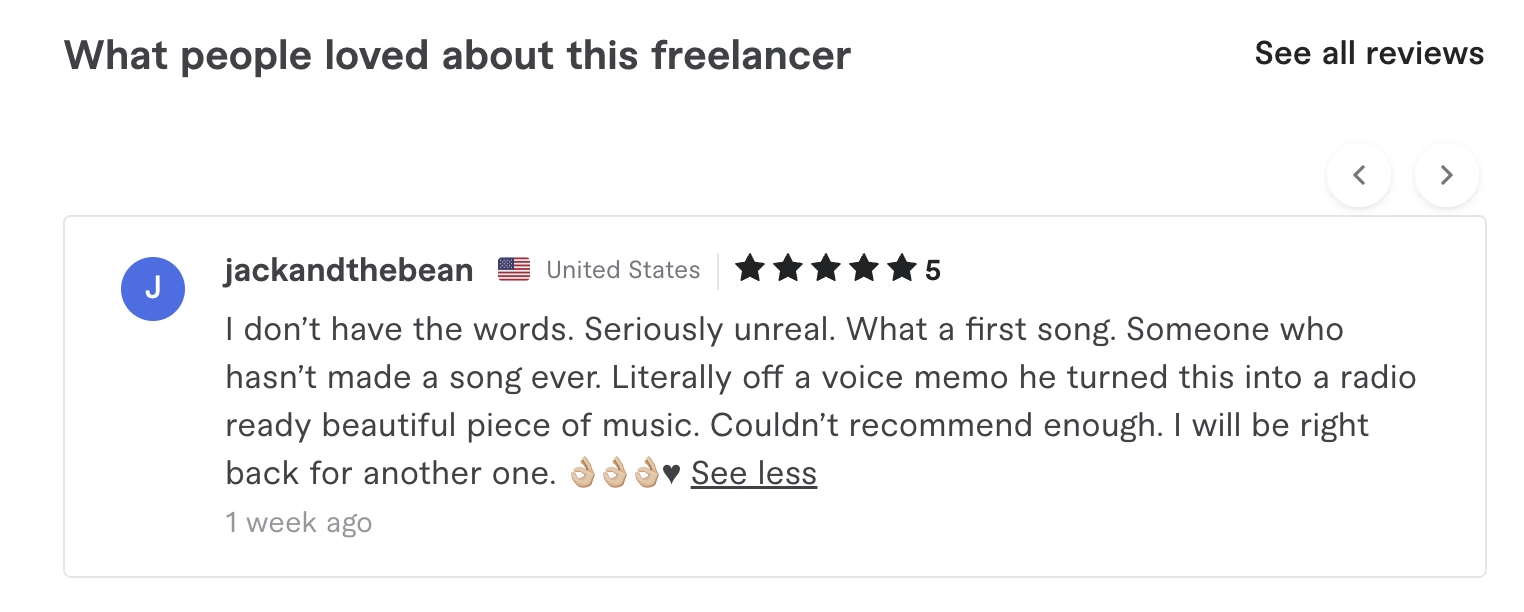Select the United States country label
The height and width of the screenshot is (612, 1524).
(x=623, y=270)
